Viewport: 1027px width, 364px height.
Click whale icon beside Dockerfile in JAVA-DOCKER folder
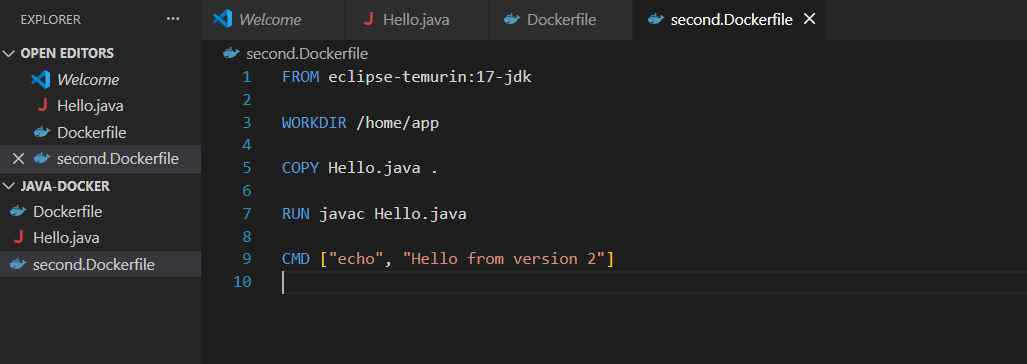click(18, 211)
